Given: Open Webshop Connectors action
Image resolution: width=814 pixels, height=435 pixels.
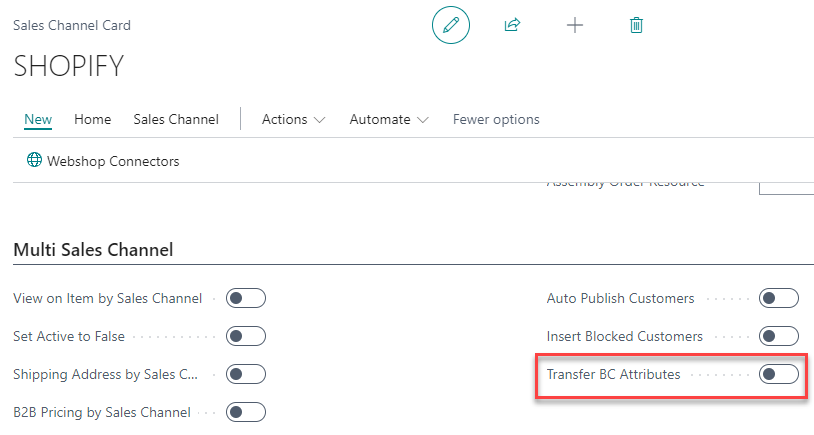Looking at the screenshot, I should tap(103, 161).
